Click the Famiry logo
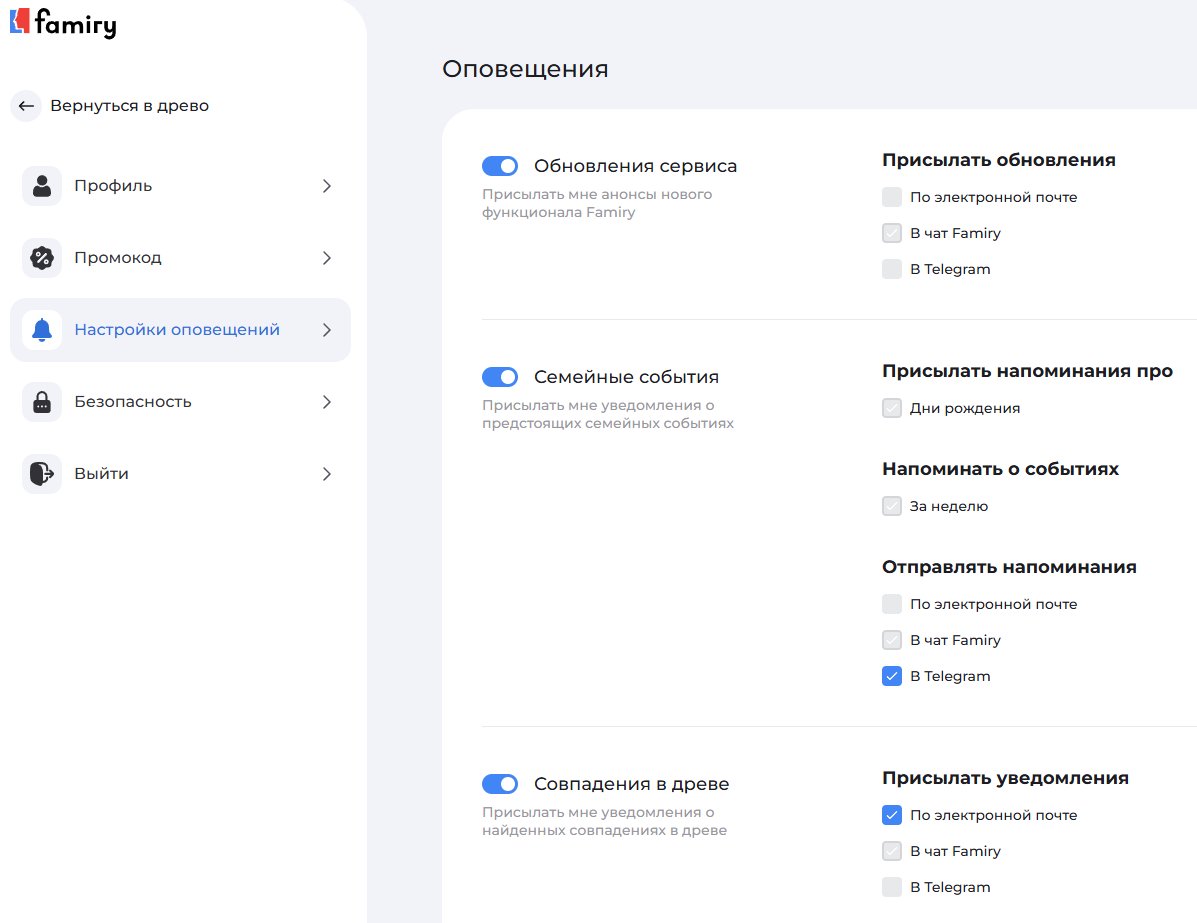 click(x=62, y=22)
